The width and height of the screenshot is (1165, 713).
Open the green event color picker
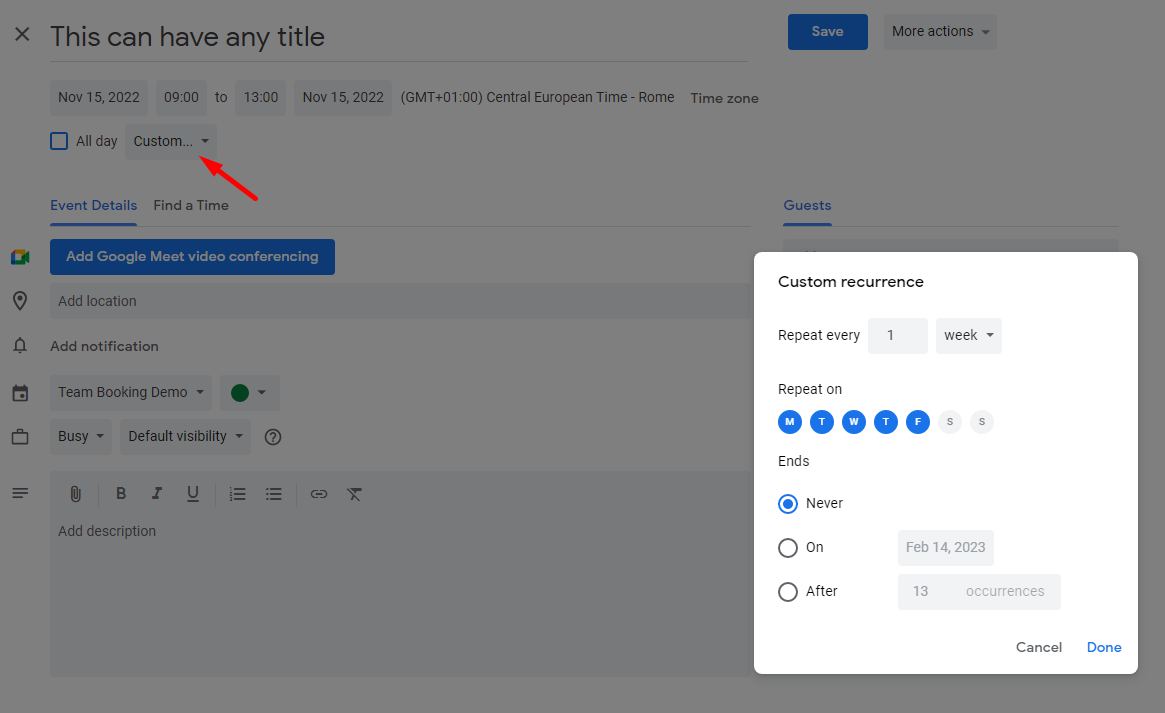248,393
